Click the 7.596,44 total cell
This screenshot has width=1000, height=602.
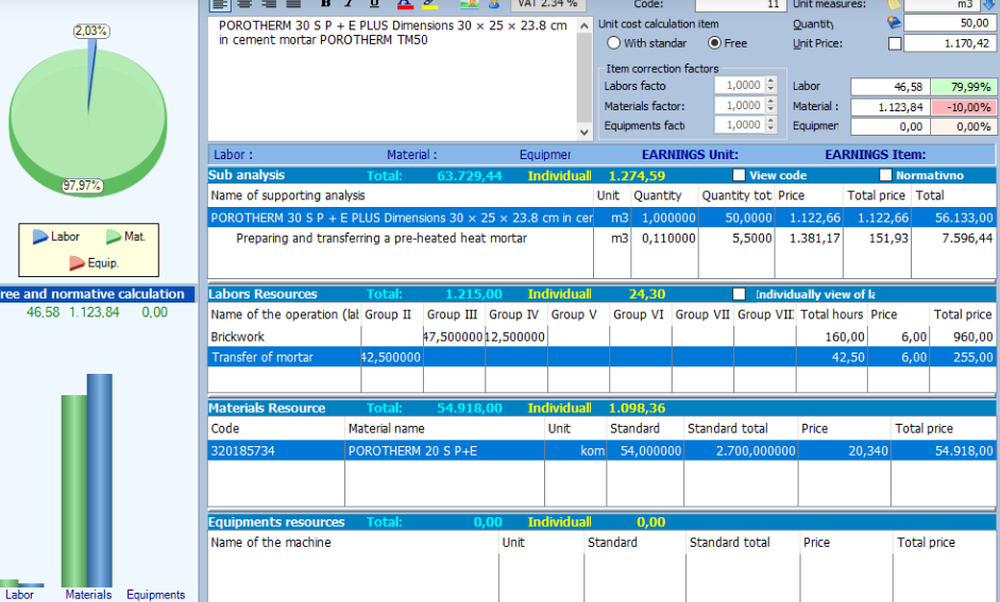954,238
